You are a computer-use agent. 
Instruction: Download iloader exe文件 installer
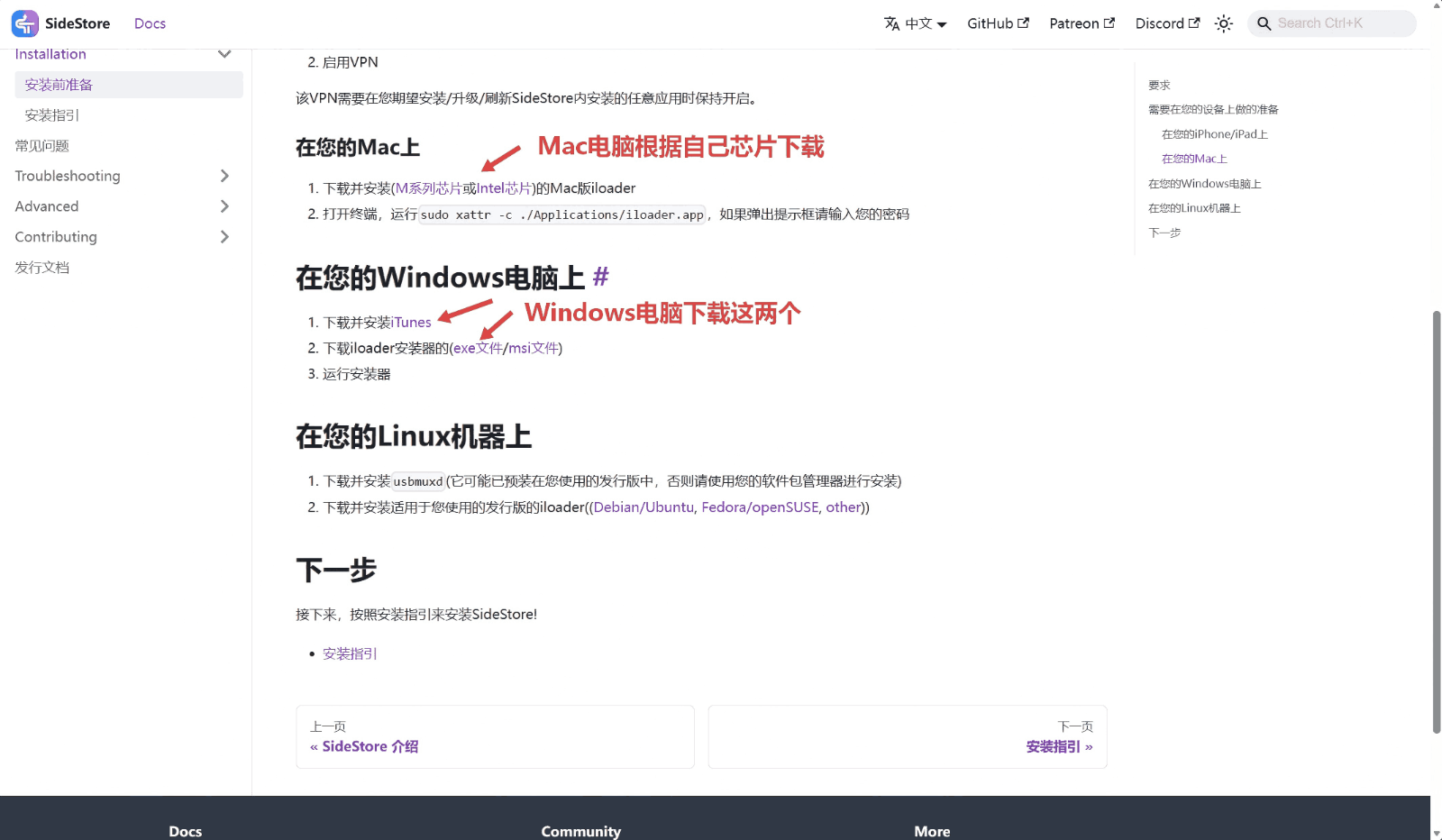click(x=478, y=348)
